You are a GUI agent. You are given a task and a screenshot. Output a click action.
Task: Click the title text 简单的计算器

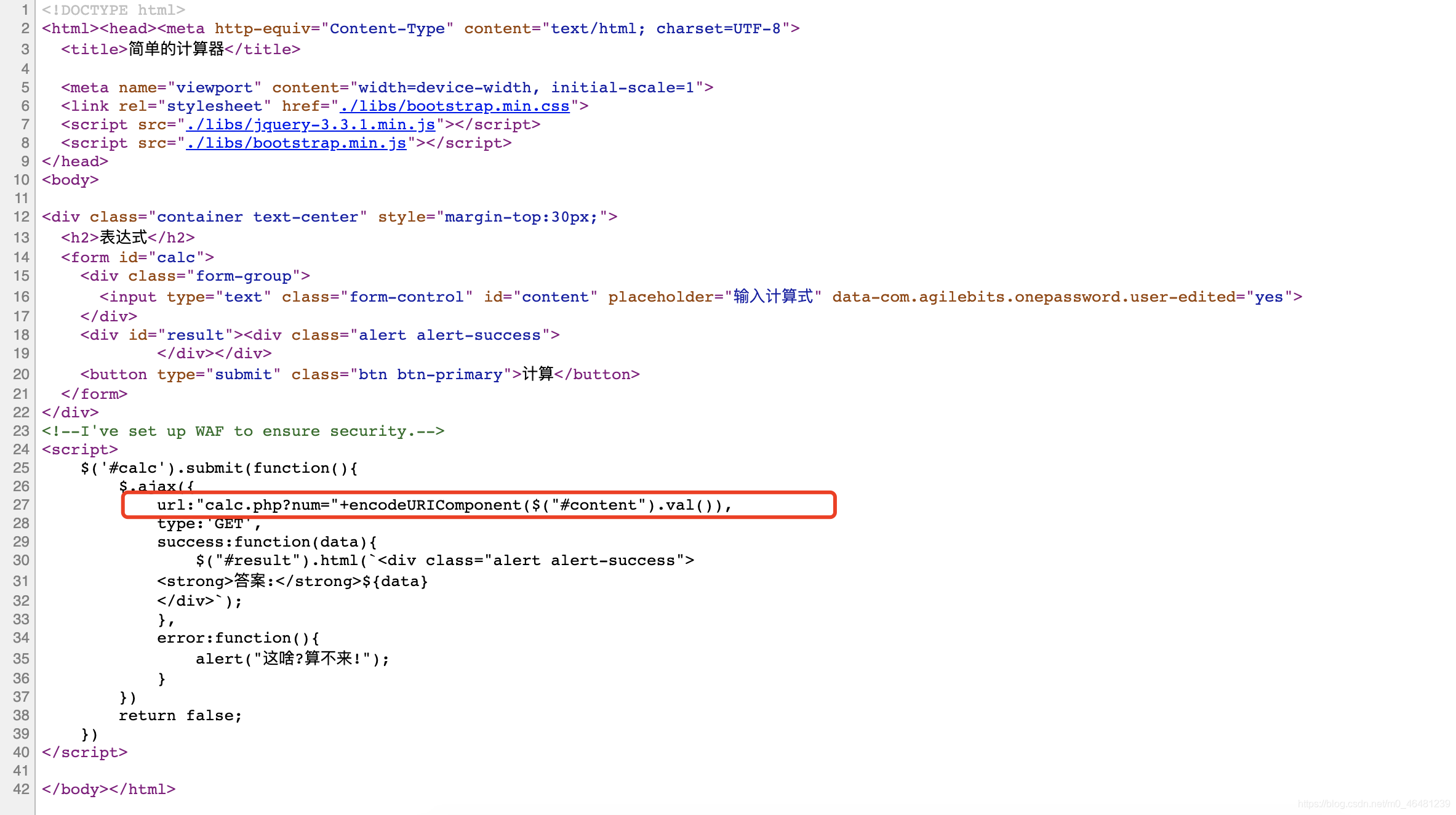[176, 49]
